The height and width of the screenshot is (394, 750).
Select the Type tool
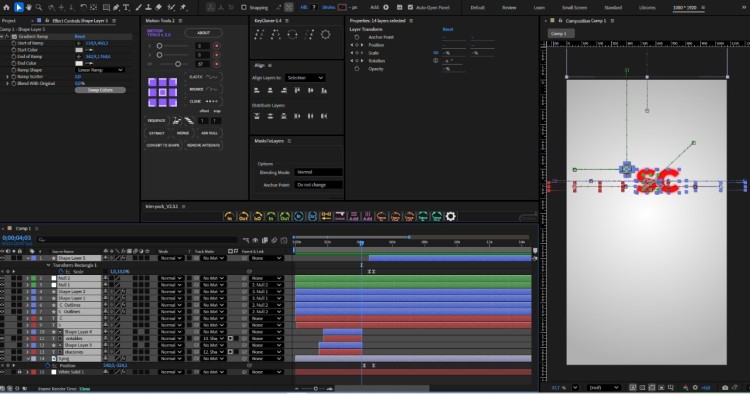point(126,7)
